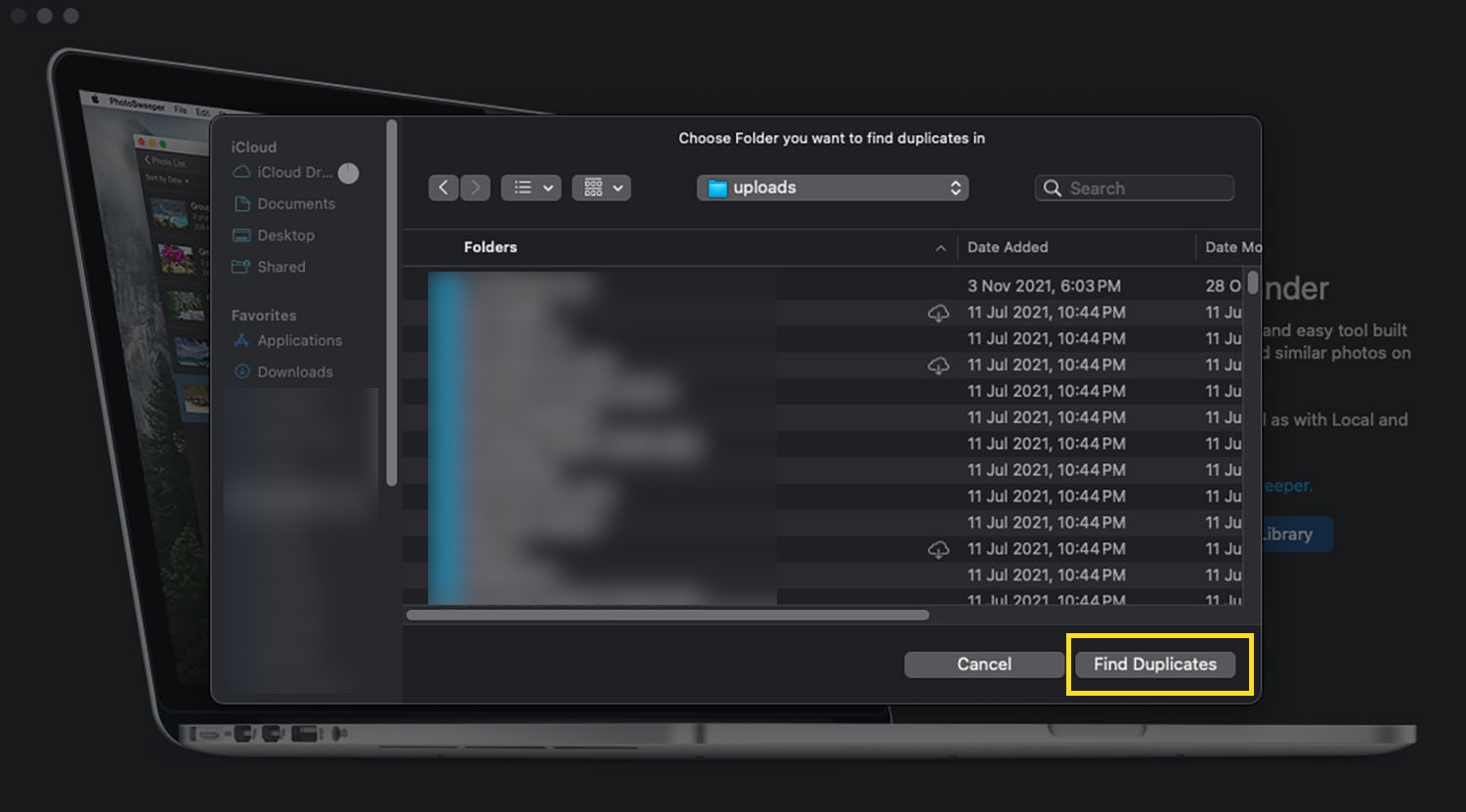Select Documents in the sidebar
Screen dimensions: 1466x812
pos(284,204)
